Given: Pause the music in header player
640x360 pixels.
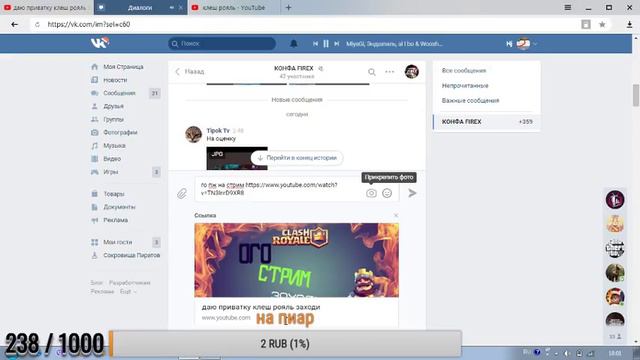Looking at the screenshot, I should (x=326, y=44).
